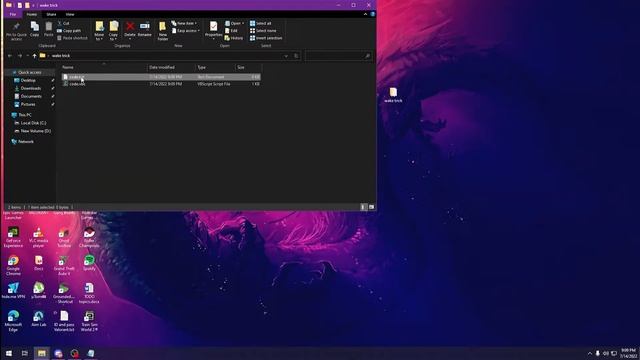
Task: Open the Move to dropdown
Action: coord(99,31)
